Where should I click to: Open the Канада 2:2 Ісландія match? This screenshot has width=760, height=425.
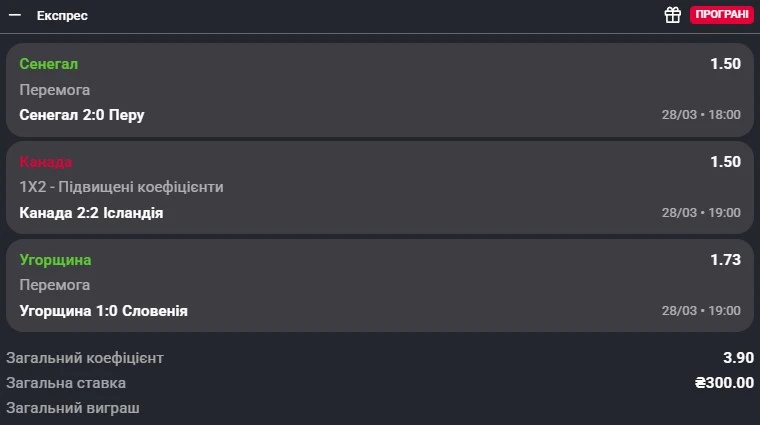[x=91, y=213]
